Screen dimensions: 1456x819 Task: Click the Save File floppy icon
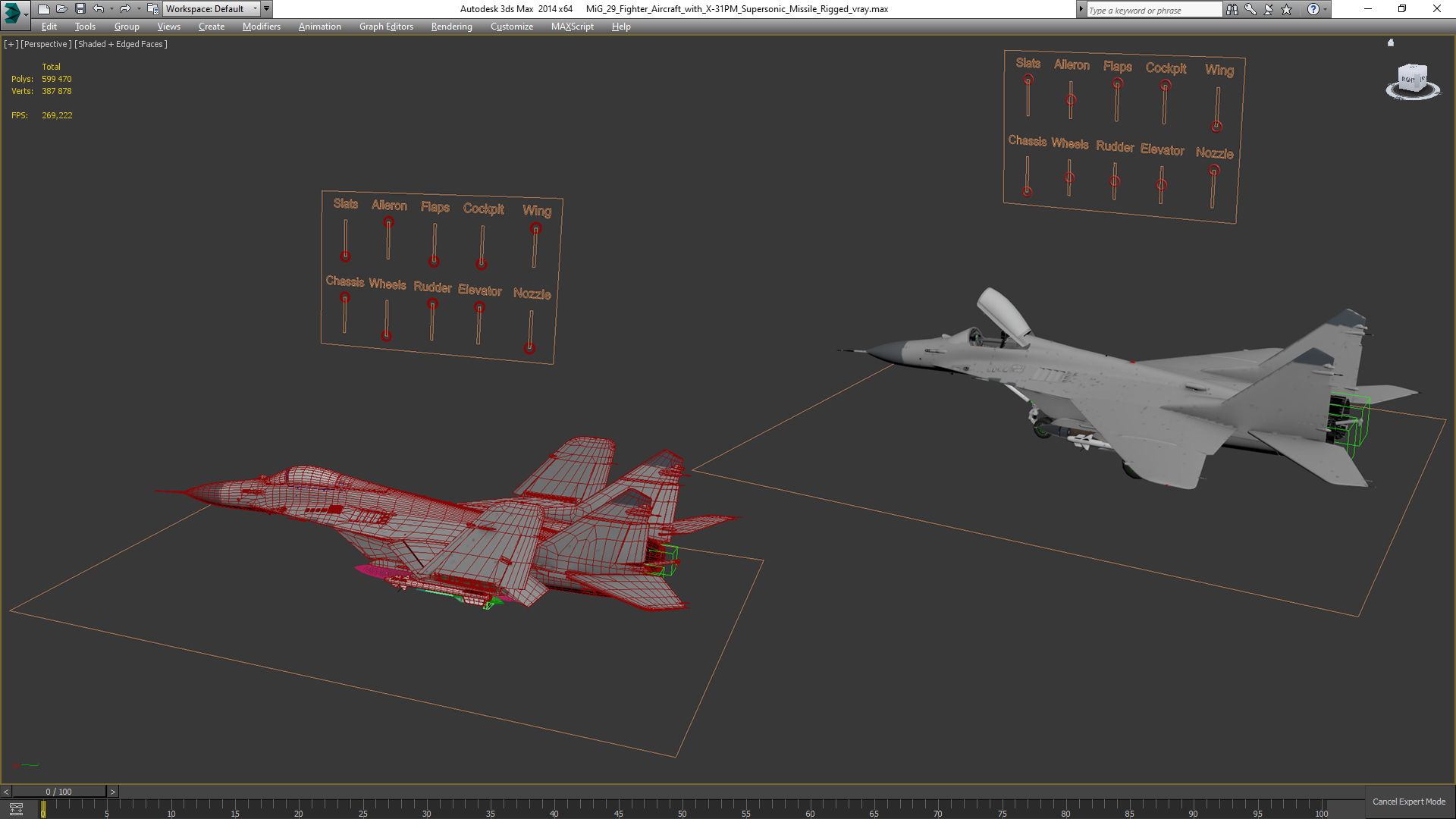click(x=80, y=9)
